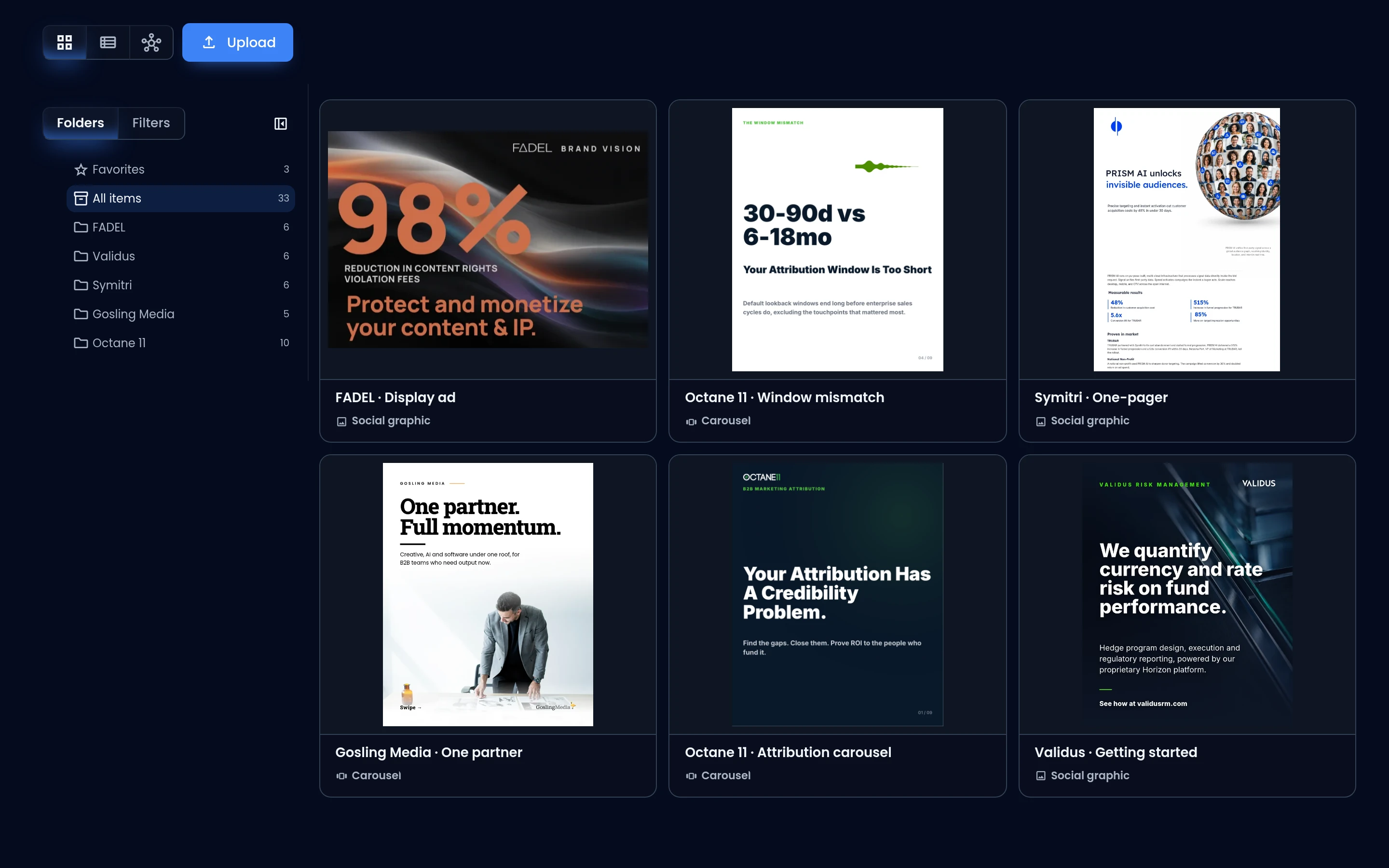The image size is (1389, 868).
Task: Click the Symitri folder icon
Action: pos(81,285)
